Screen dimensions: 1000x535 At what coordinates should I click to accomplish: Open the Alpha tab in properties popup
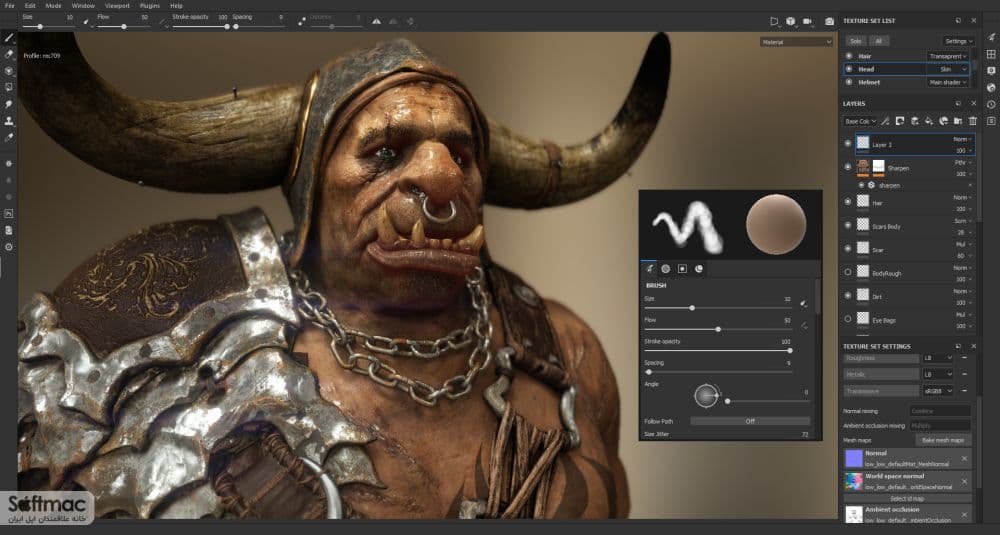(666, 268)
